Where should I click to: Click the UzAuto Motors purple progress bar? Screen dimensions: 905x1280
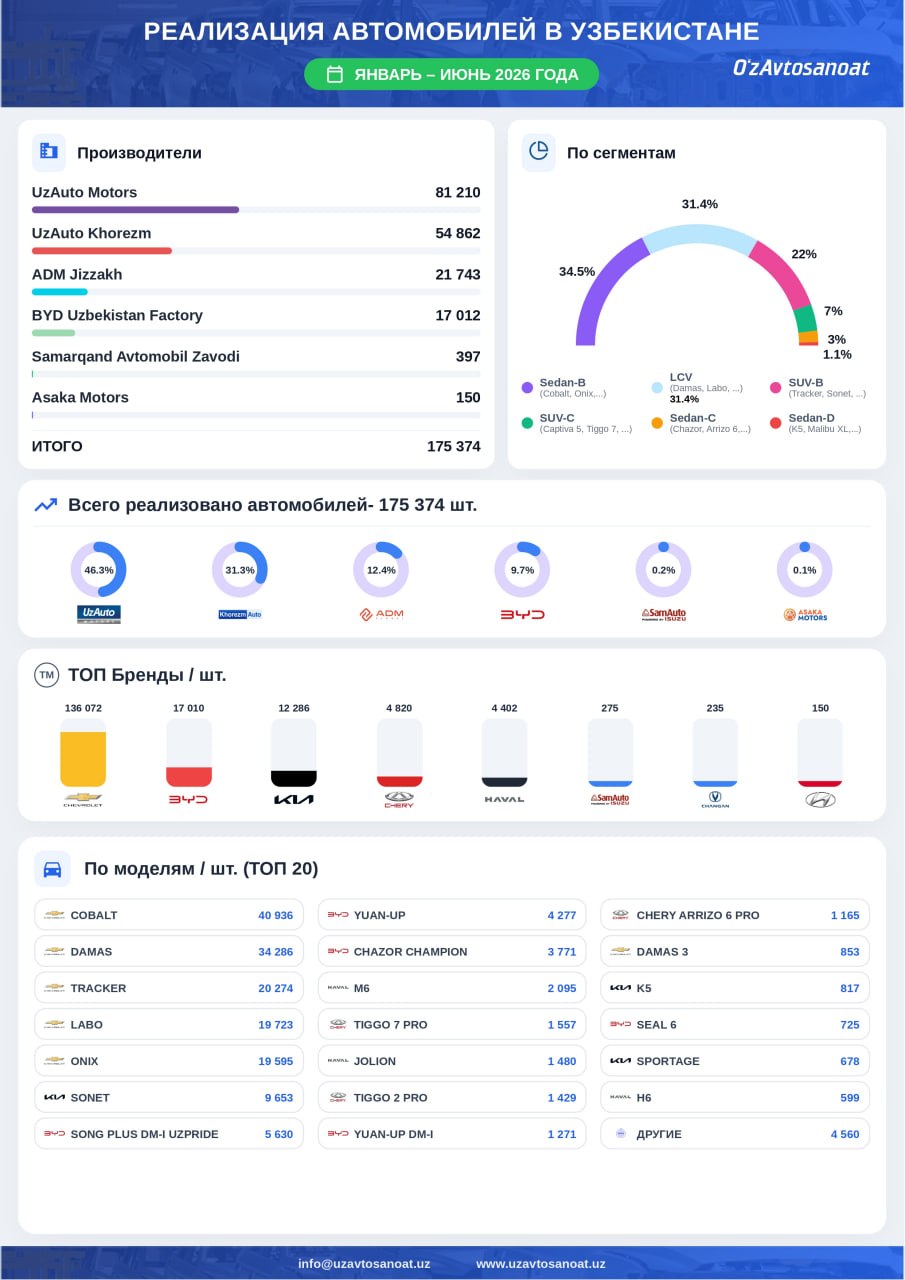[x=135, y=210]
